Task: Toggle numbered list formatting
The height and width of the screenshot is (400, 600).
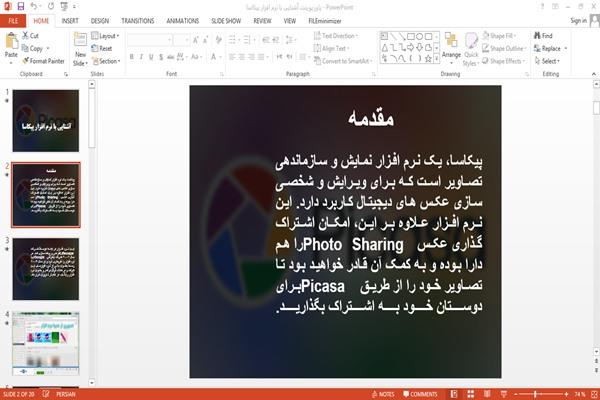Action: tap(248, 39)
